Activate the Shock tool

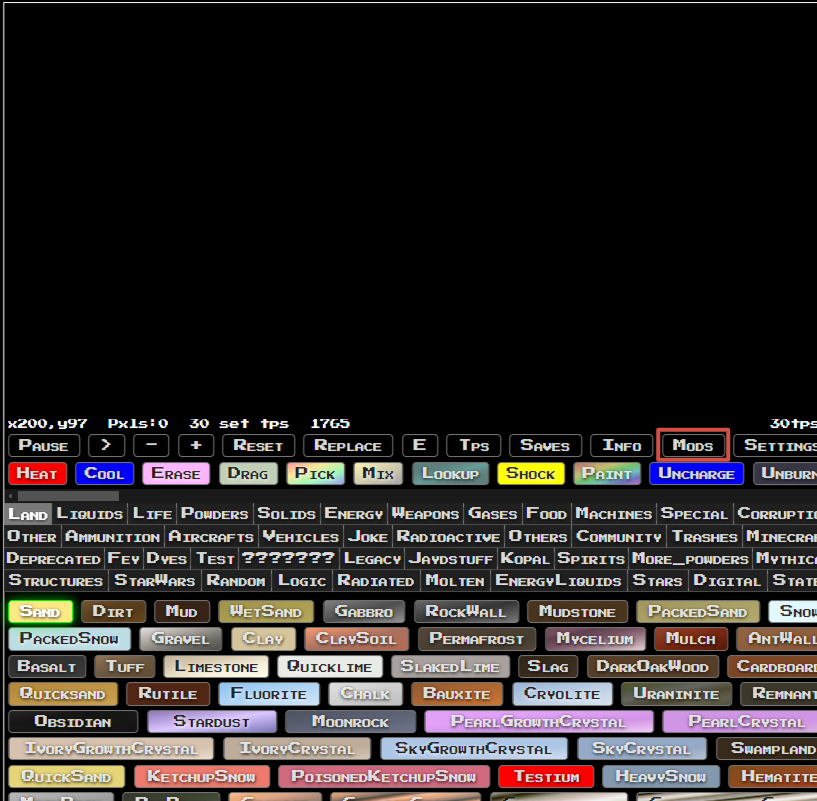coord(531,474)
